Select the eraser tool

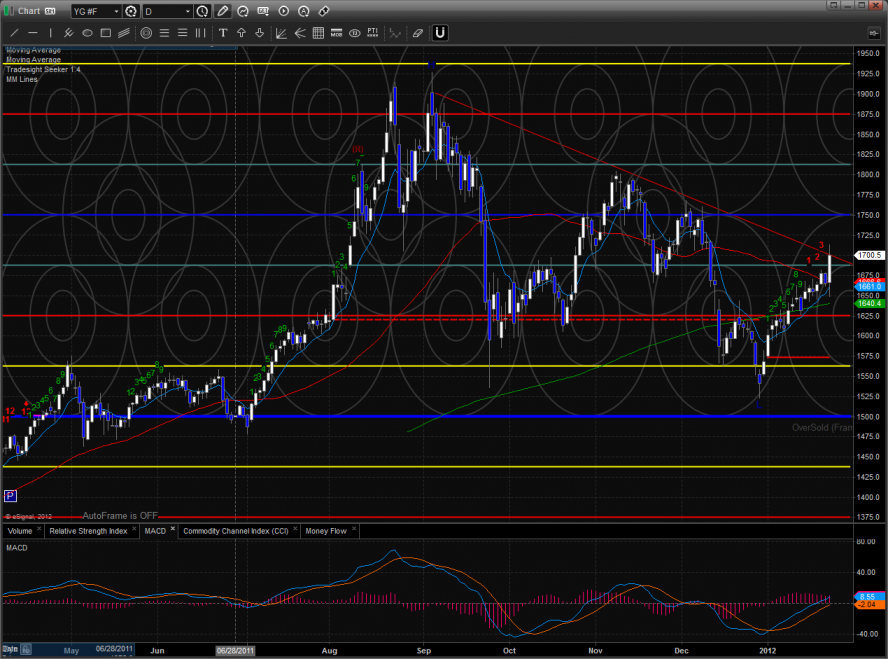417,33
